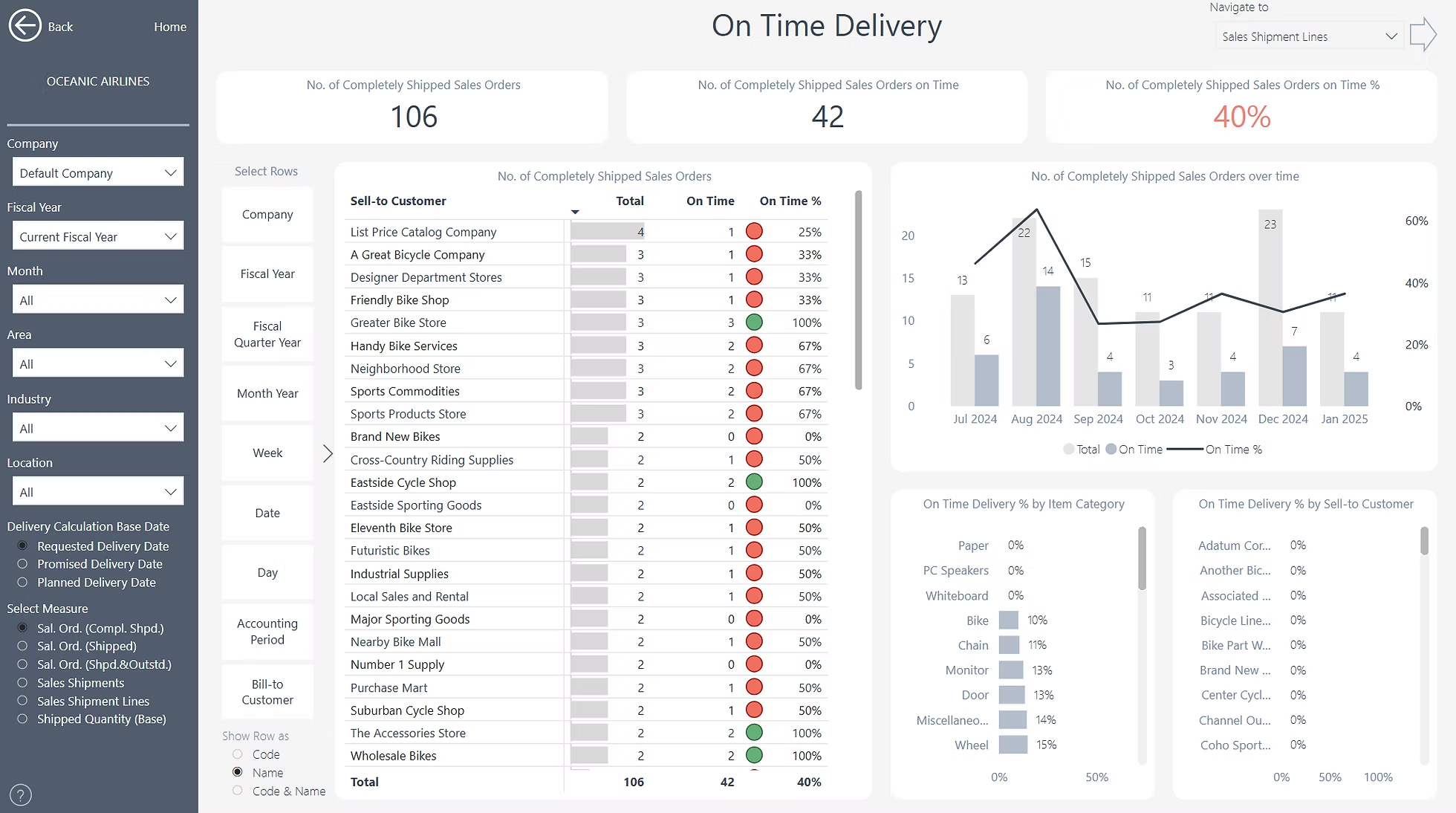Click the chevron to expand the row selection panel
The width and height of the screenshot is (1456, 813).
pyautogui.click(x=328, y=453)
